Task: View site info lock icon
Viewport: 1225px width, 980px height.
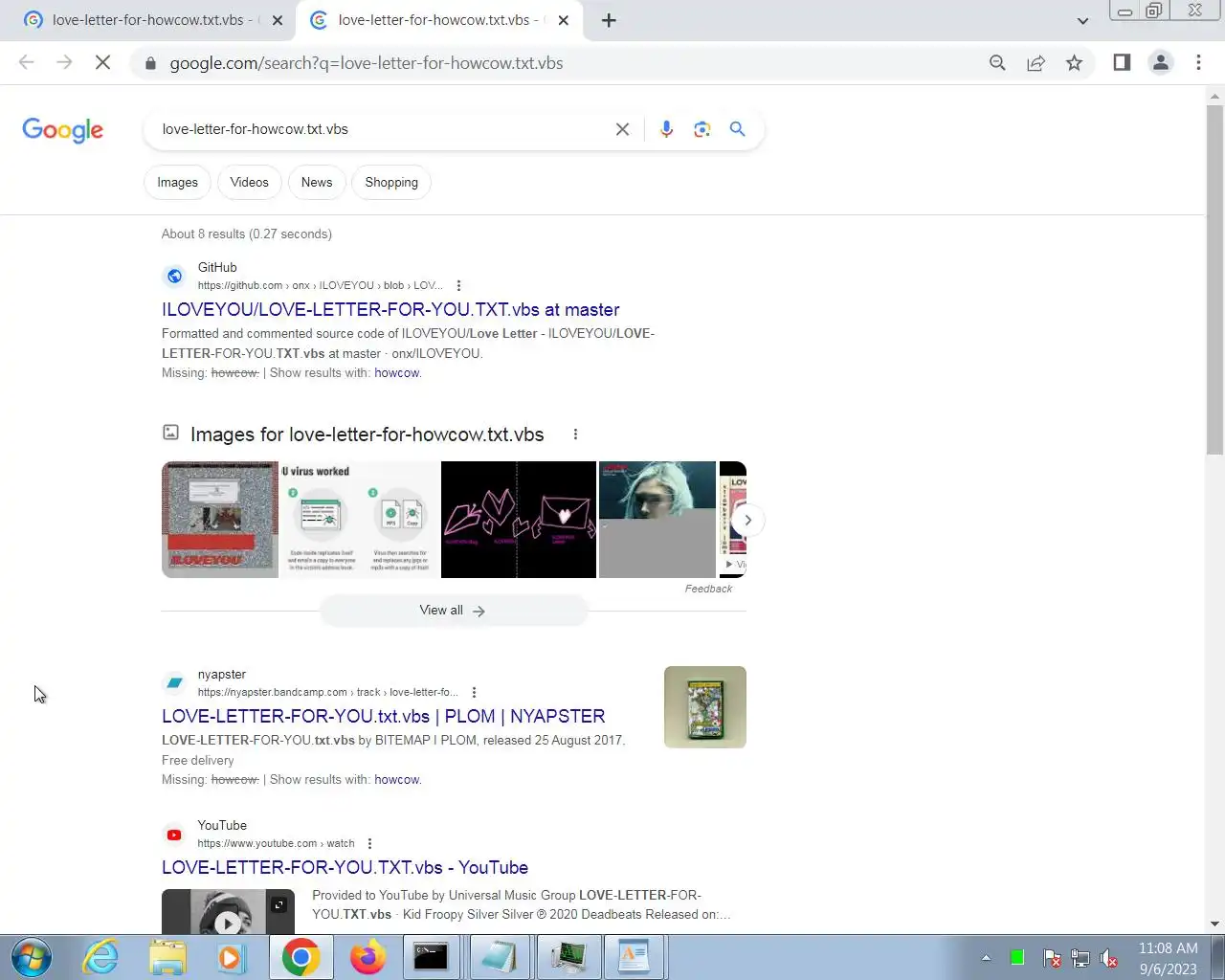Action: 149,63
